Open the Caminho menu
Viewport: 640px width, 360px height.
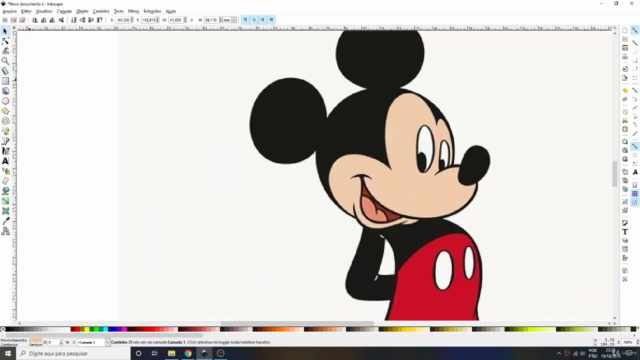coord(101,11)
